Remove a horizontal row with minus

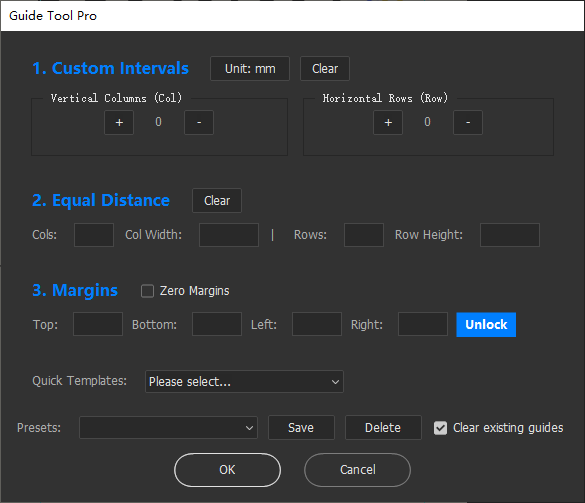(x=468, y=122)
